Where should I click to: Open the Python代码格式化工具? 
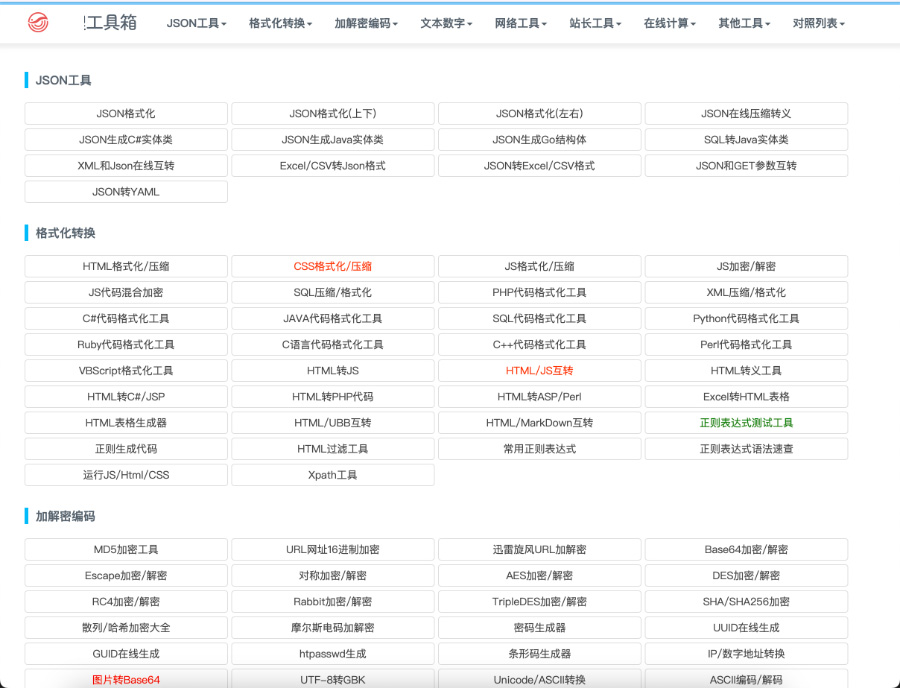746,319
